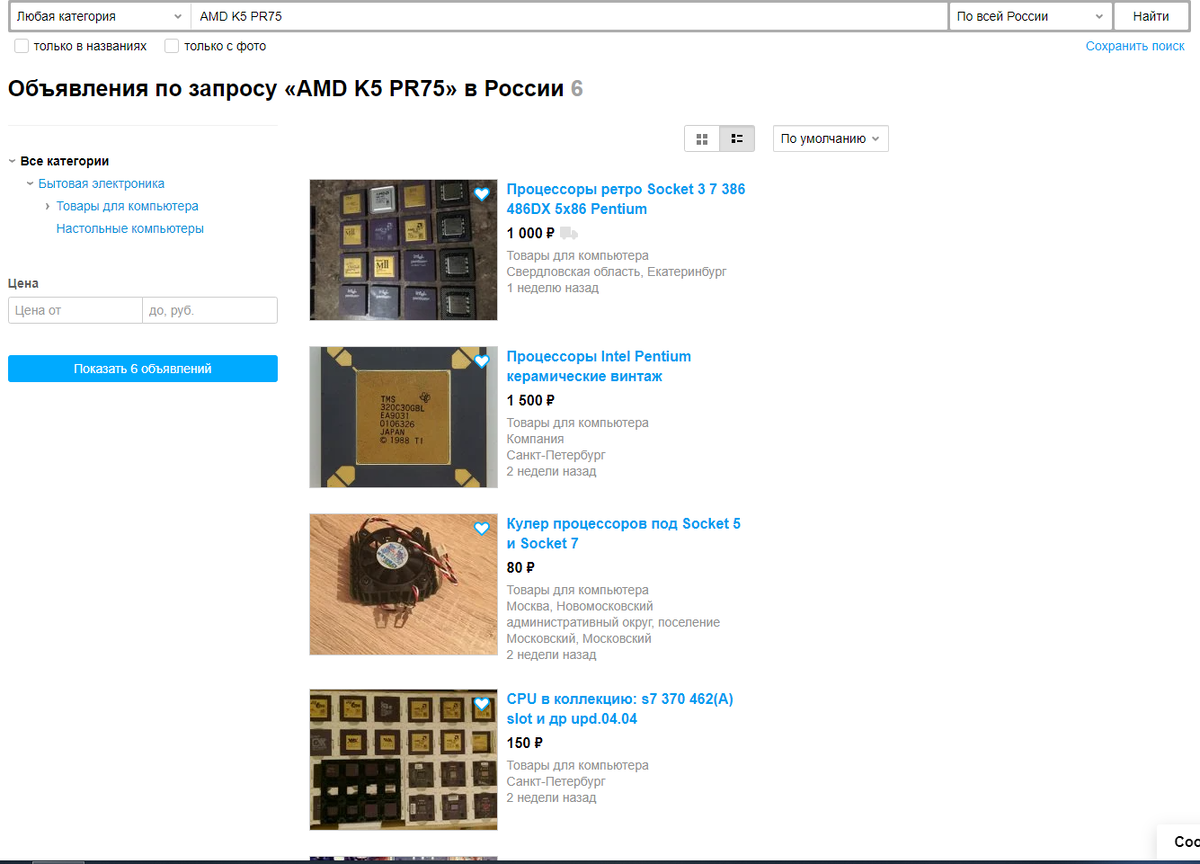Open the 'По всей России' region dropdown
1200x864 pixels.
tap(1030, 17)
